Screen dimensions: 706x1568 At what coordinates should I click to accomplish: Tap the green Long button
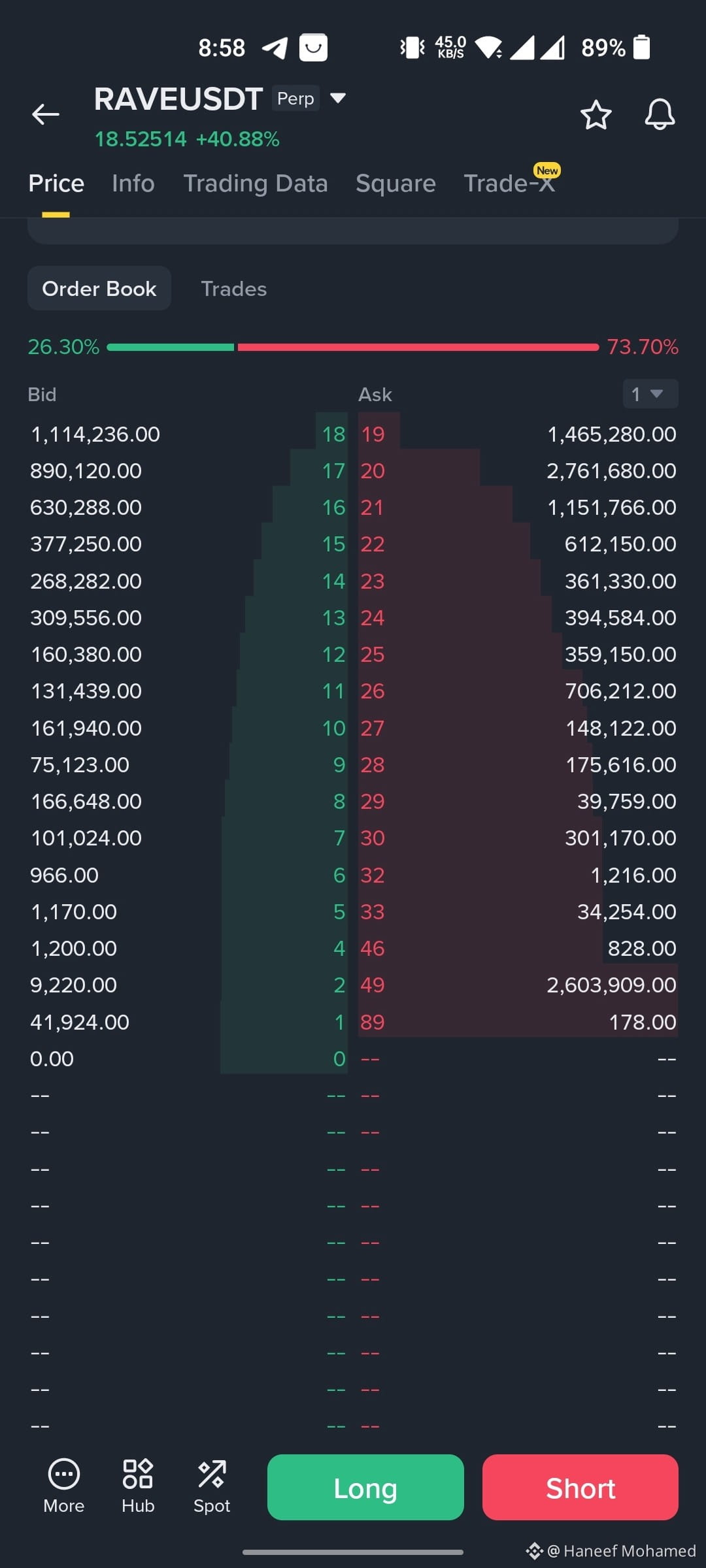(365, 1487)
